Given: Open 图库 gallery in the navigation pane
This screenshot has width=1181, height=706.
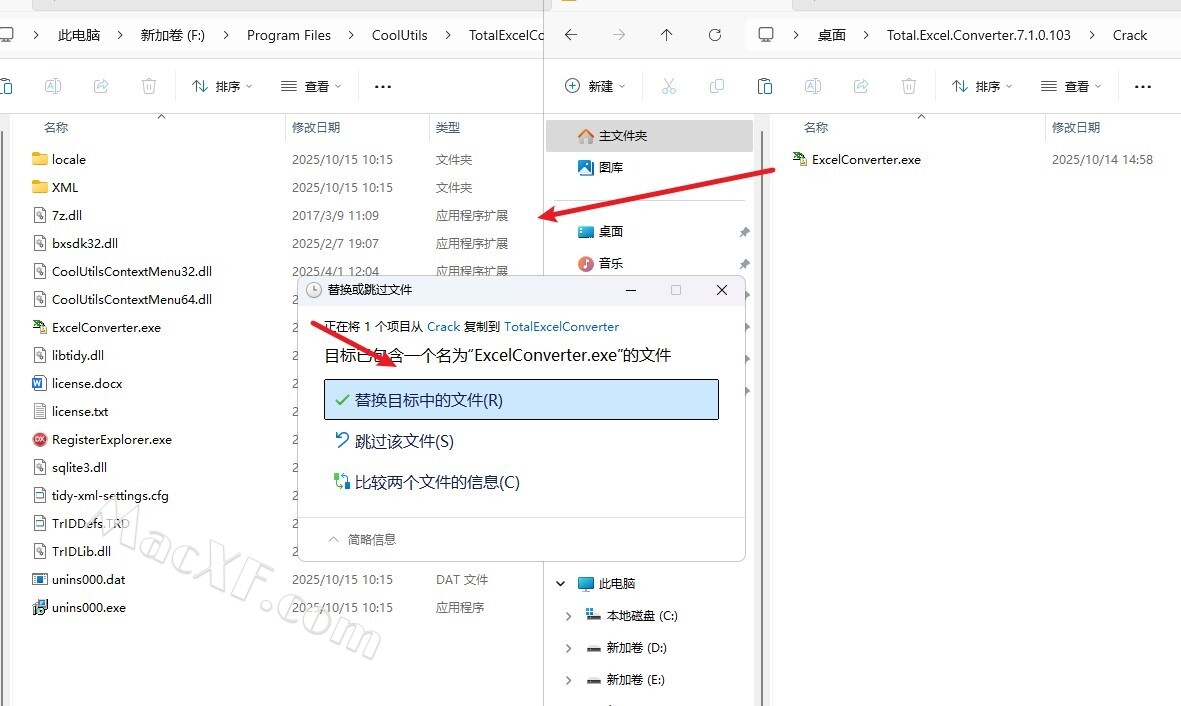Looking at the screenshot, I should (x=610, y=168).
